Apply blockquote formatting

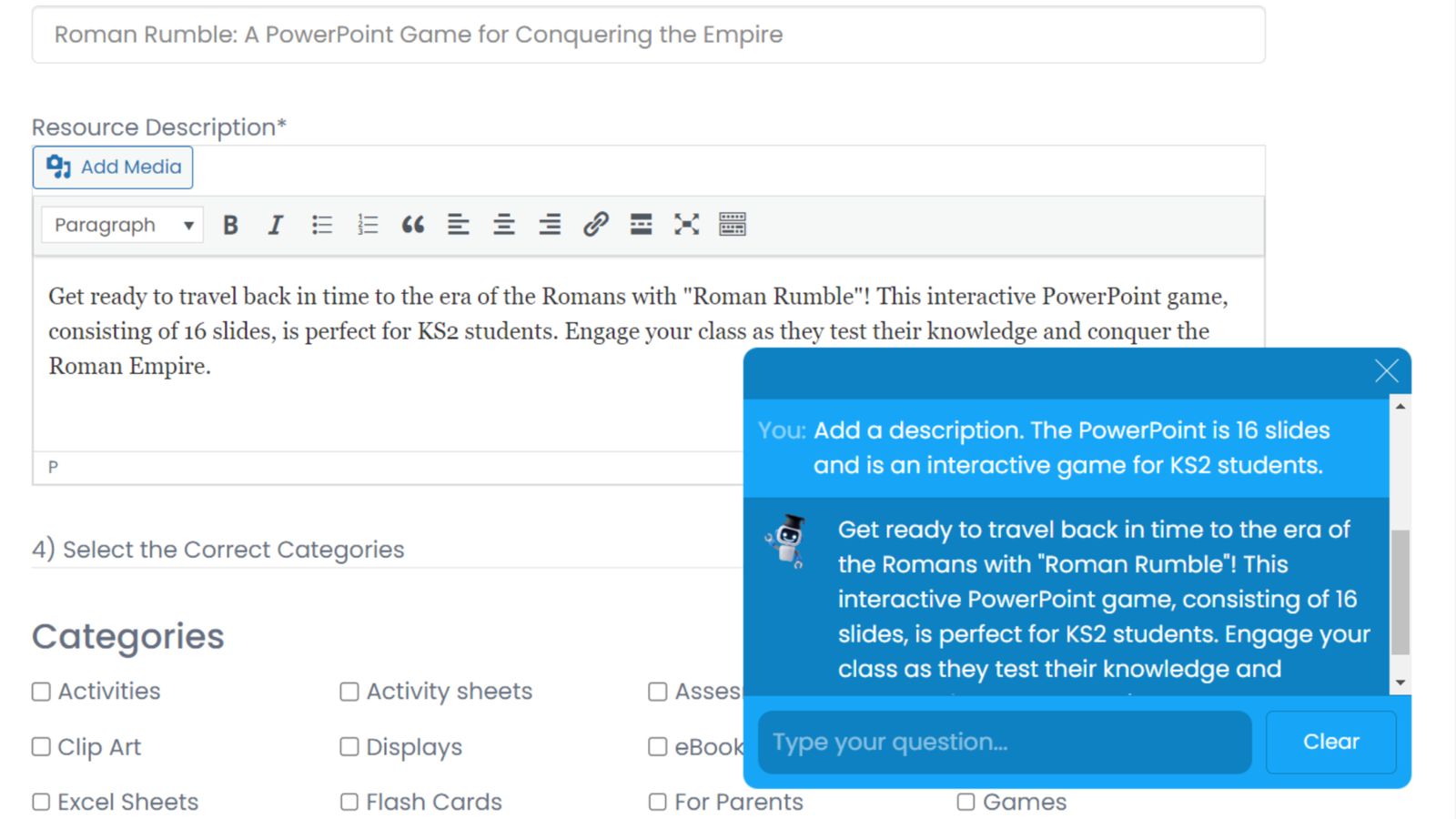412,225
